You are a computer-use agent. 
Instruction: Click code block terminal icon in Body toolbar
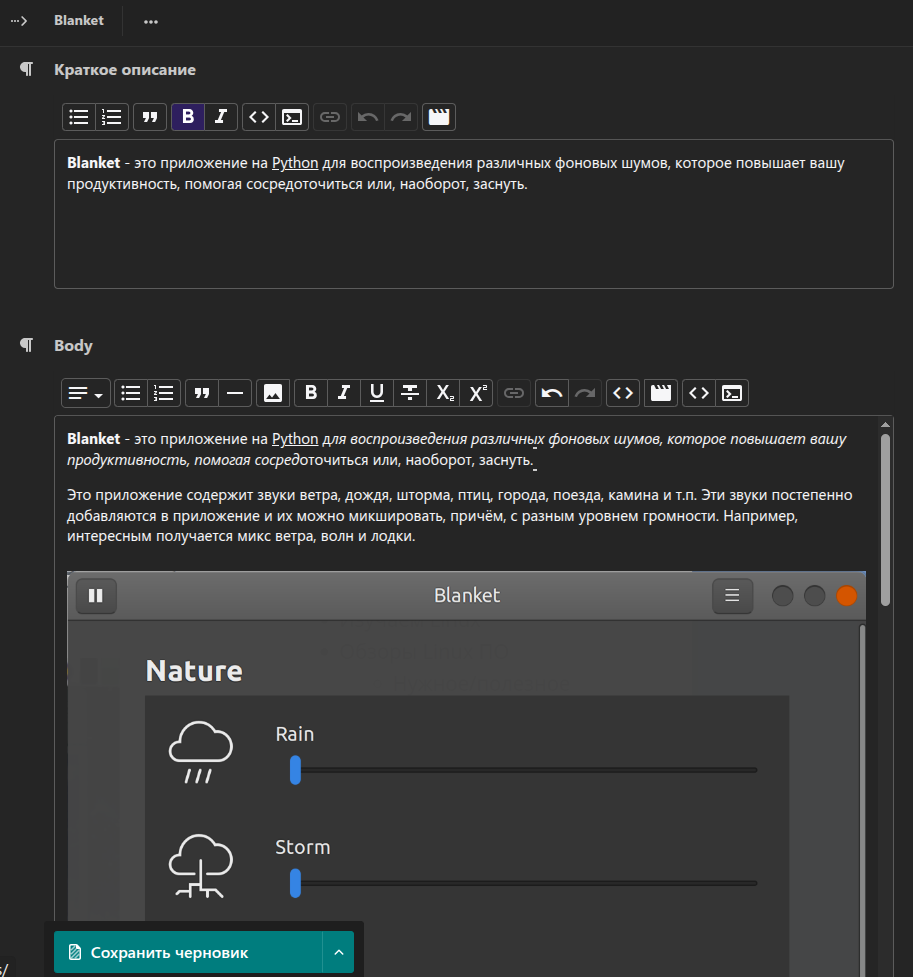click(732, 393)
